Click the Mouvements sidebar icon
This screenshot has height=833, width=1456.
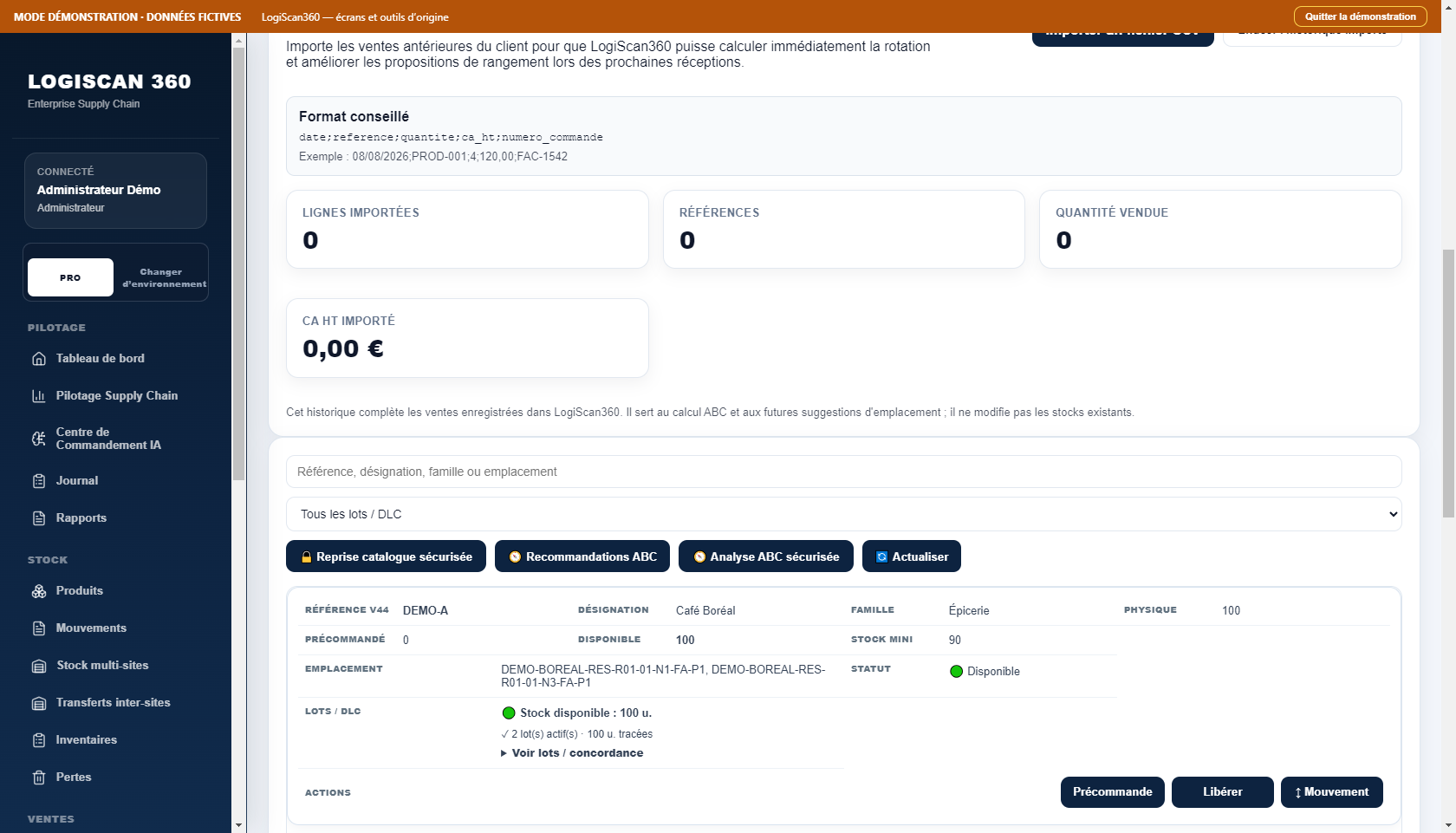[39, 628]
